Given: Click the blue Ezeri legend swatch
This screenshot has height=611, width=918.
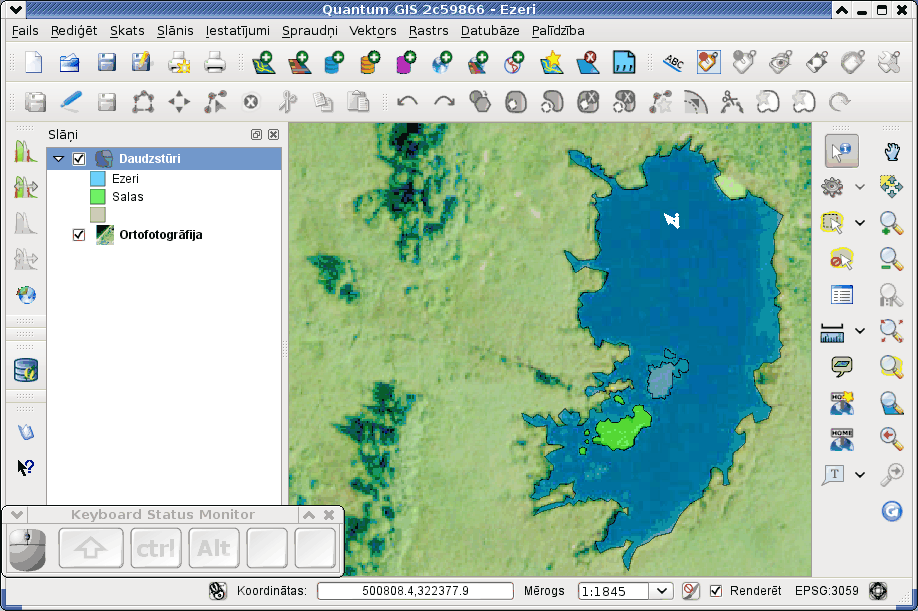Looking at the screenshot, I should [x=98, y=179].
